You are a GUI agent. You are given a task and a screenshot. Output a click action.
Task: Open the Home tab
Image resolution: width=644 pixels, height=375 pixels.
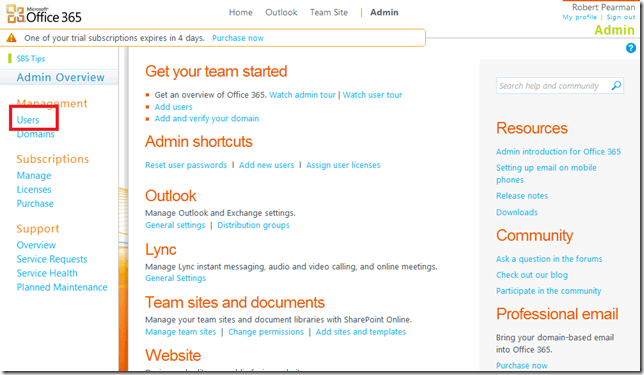(241, 12)
